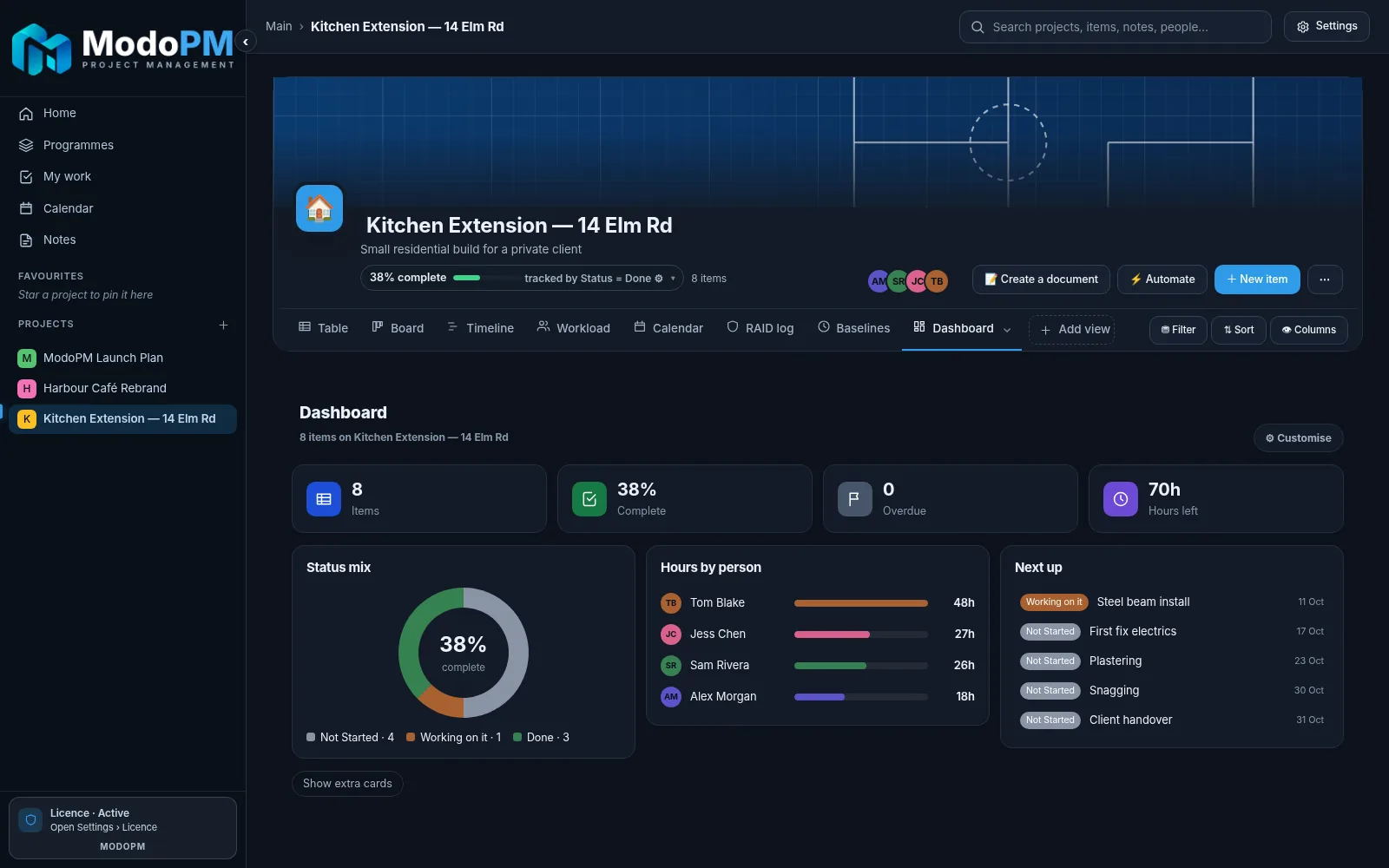The image size is (1389, 868).
Task: Click the Hours left clock icon
Action: tap(1121, 499)
